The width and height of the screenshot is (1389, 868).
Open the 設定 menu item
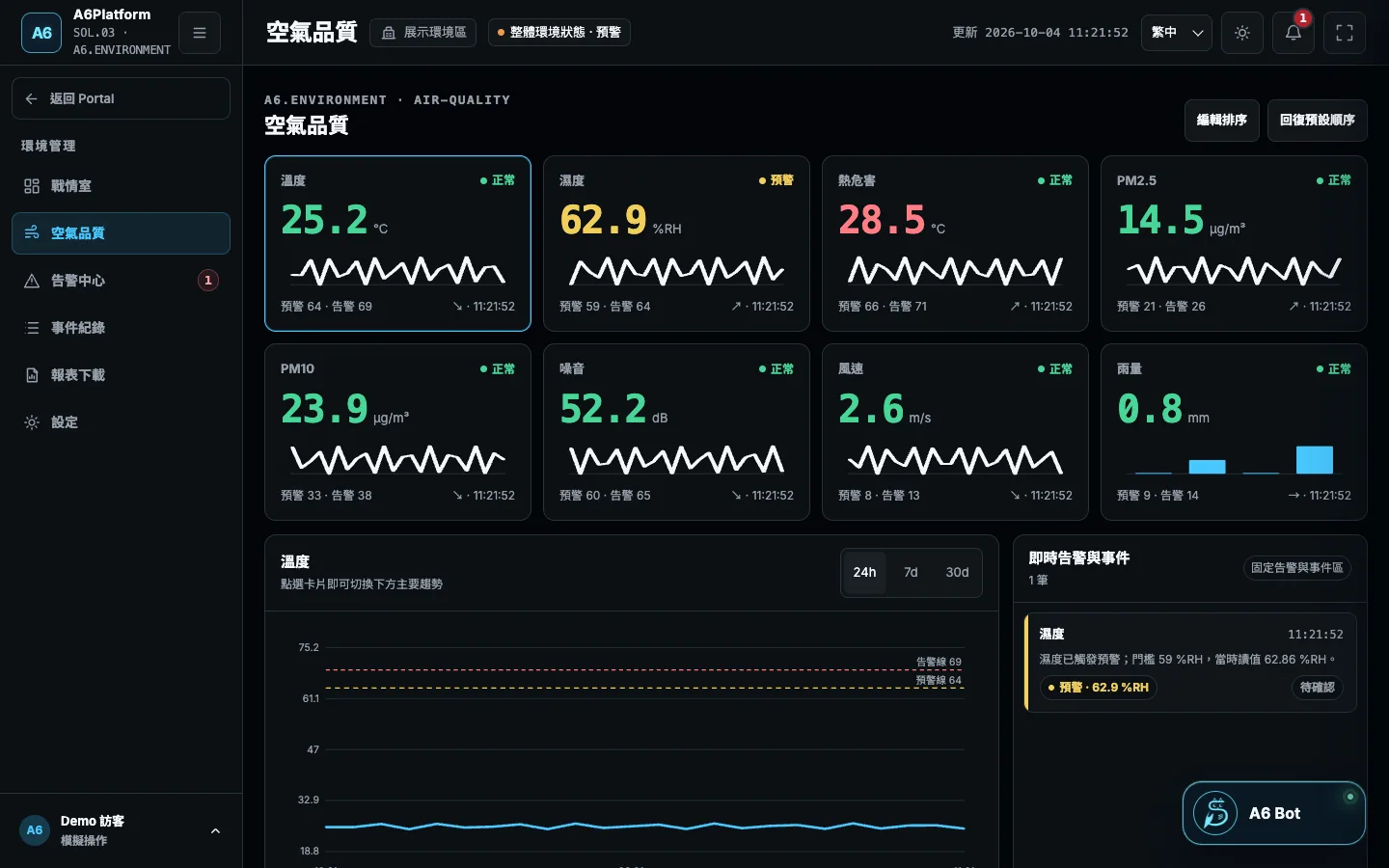tap(121, 422)
